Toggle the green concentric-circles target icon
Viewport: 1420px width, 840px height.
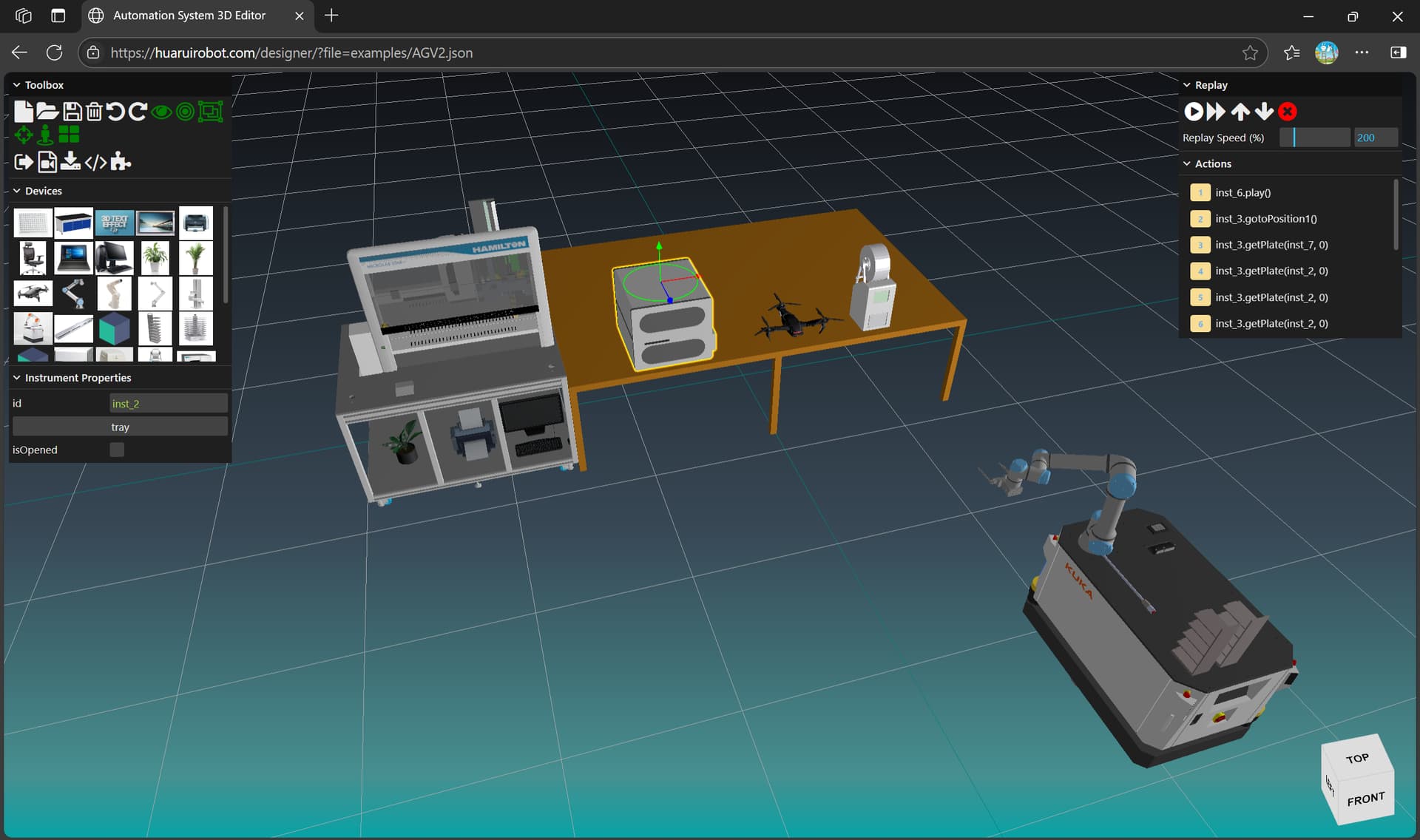pos(186,112)
